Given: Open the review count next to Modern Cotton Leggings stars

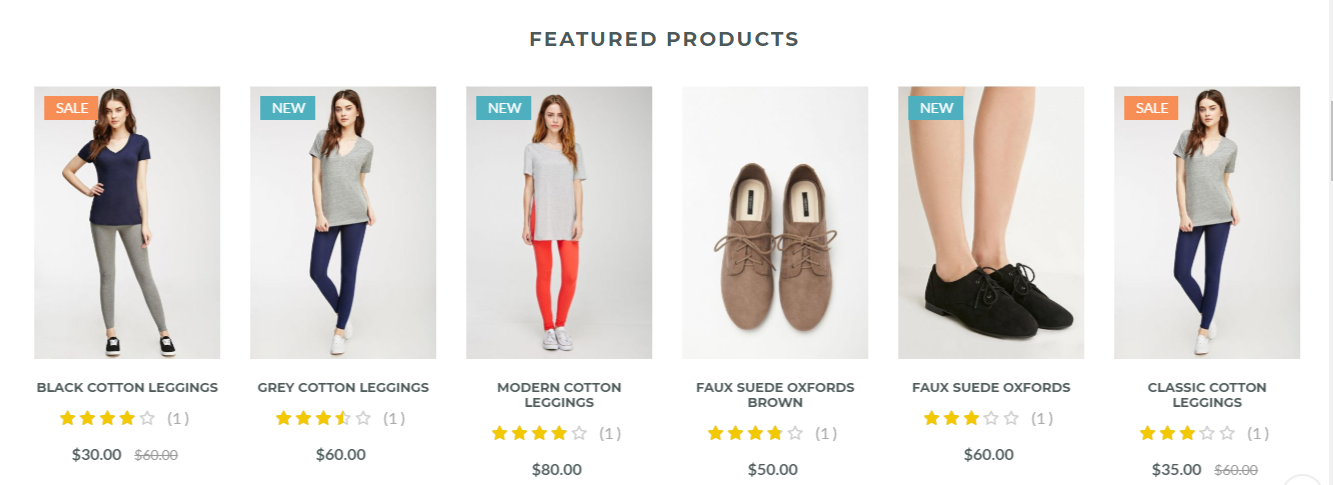Looking at the screenshot, I should 610,434.
